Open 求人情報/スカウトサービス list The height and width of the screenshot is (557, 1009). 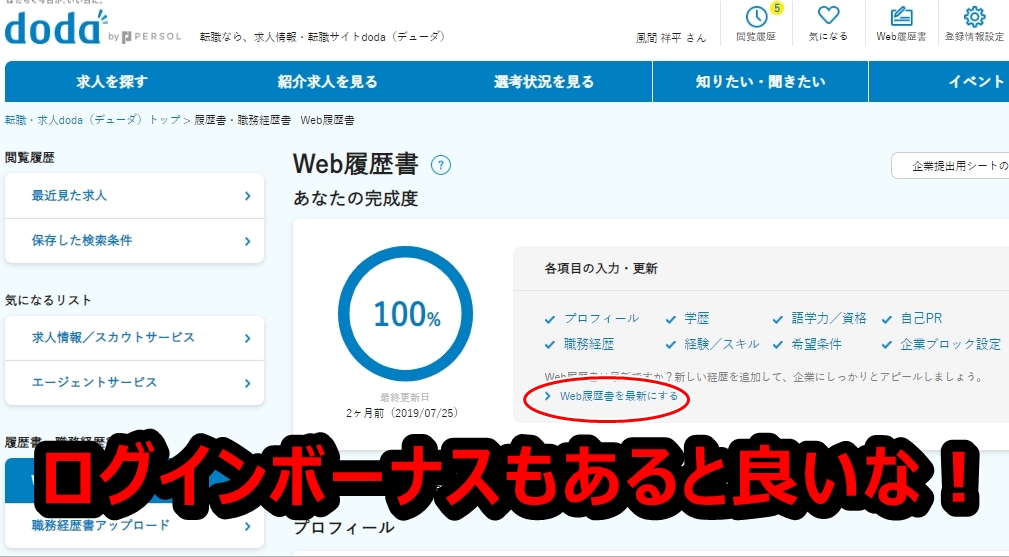point(134,338)
